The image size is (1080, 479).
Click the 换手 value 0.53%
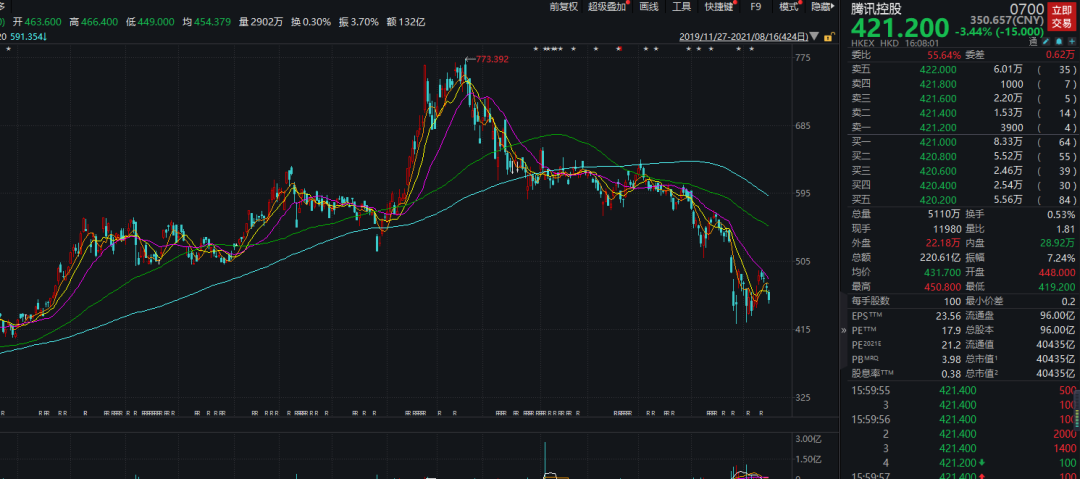1061,214
